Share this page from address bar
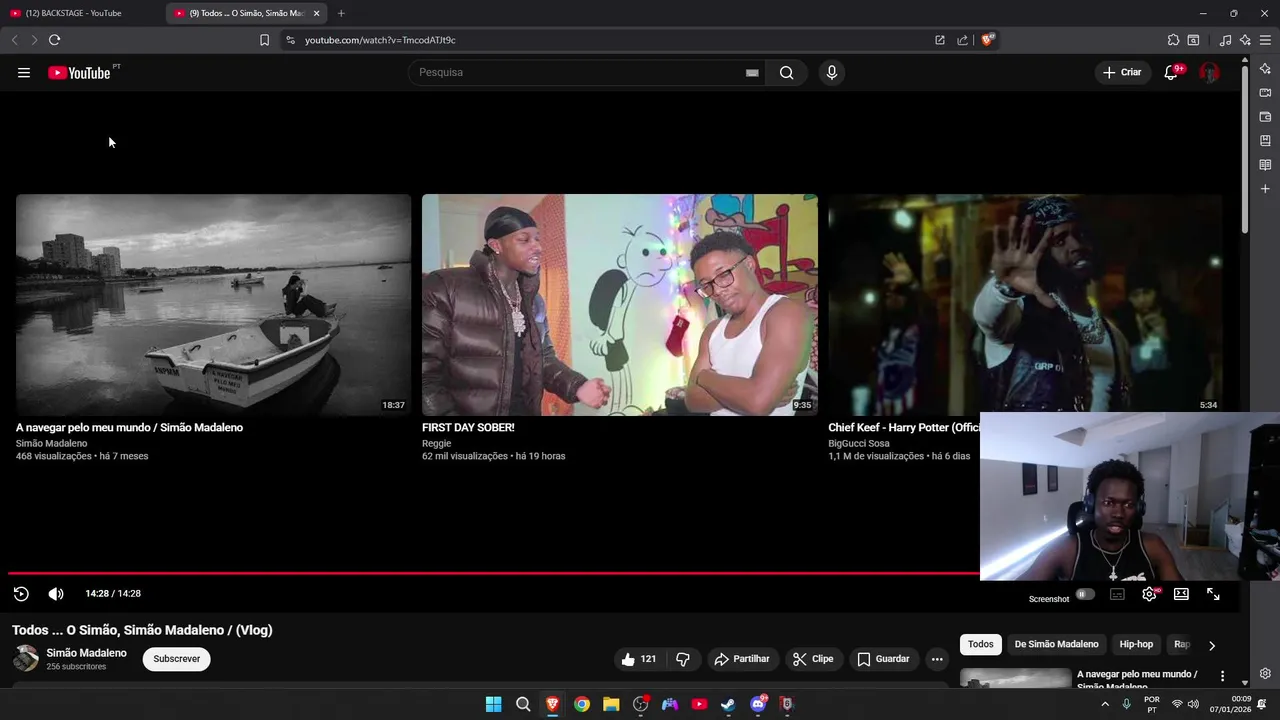 pos(962,40)
